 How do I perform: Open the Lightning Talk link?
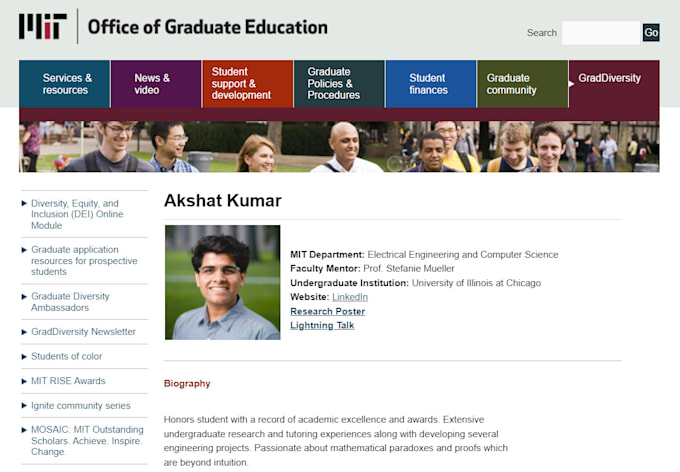point(322,325)
